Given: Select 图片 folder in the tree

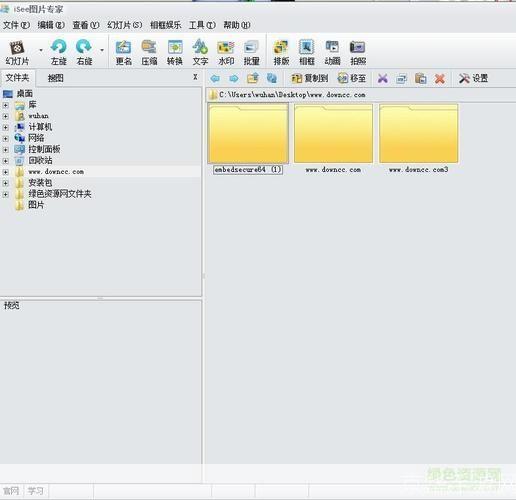Looking at the screenshot, I should [x=36, y=205].
